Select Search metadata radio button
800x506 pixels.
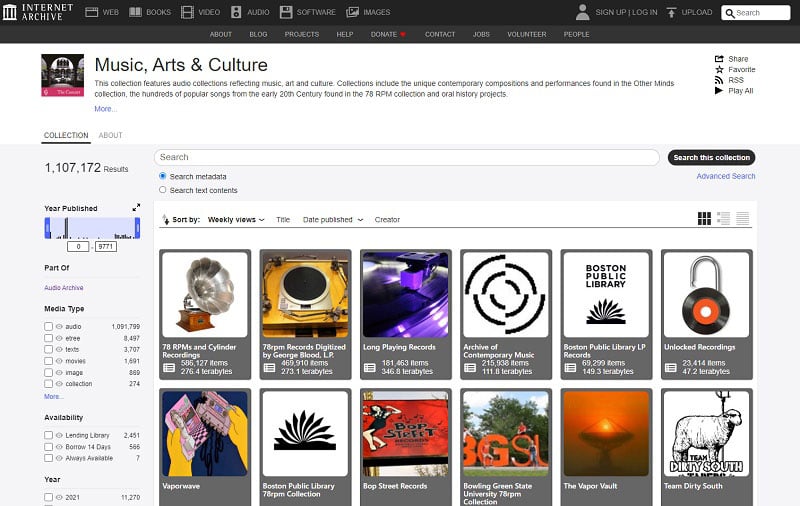tap(163, 176)
